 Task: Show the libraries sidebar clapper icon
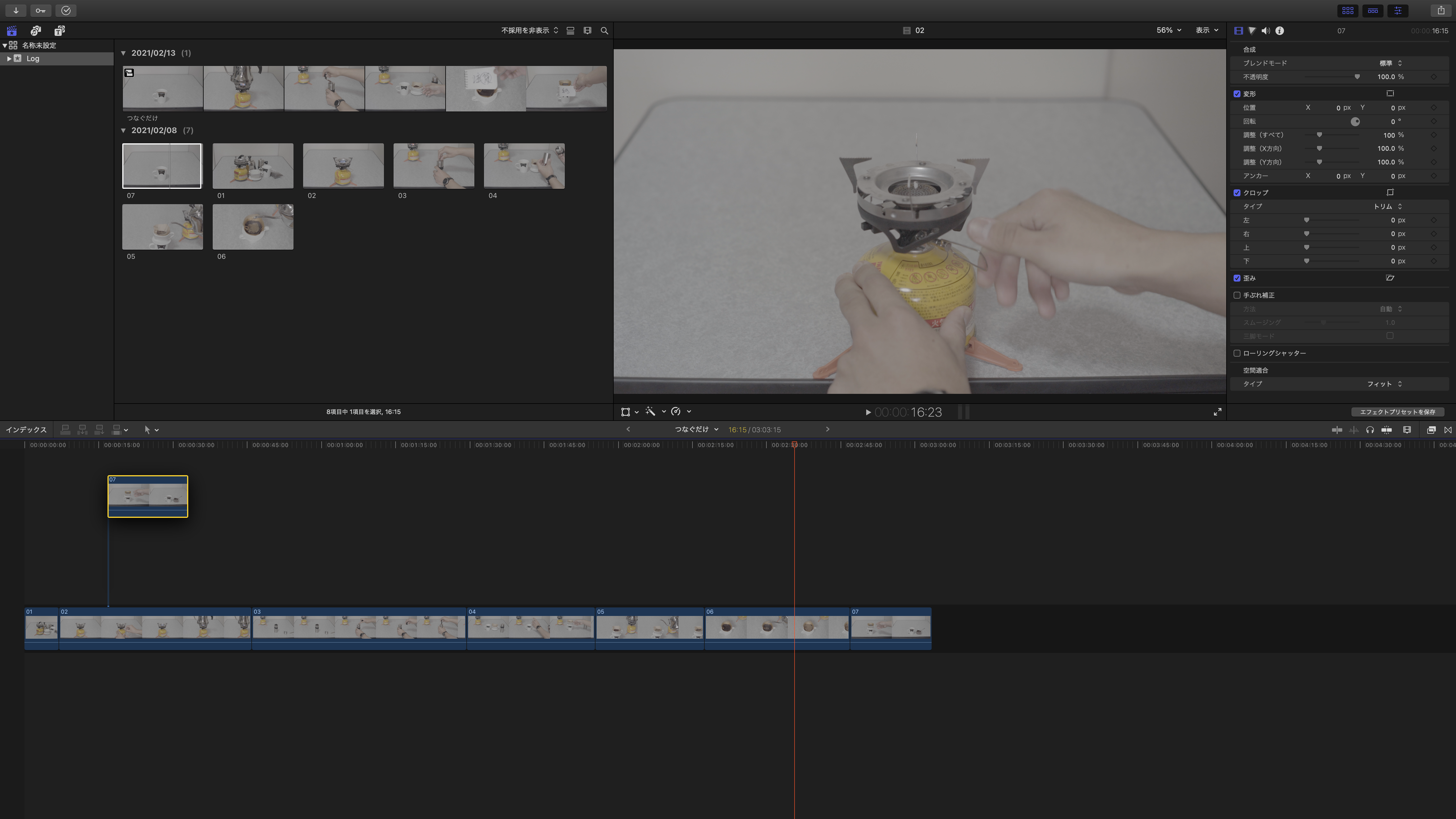pyautogui.click(x=12, y=30)
